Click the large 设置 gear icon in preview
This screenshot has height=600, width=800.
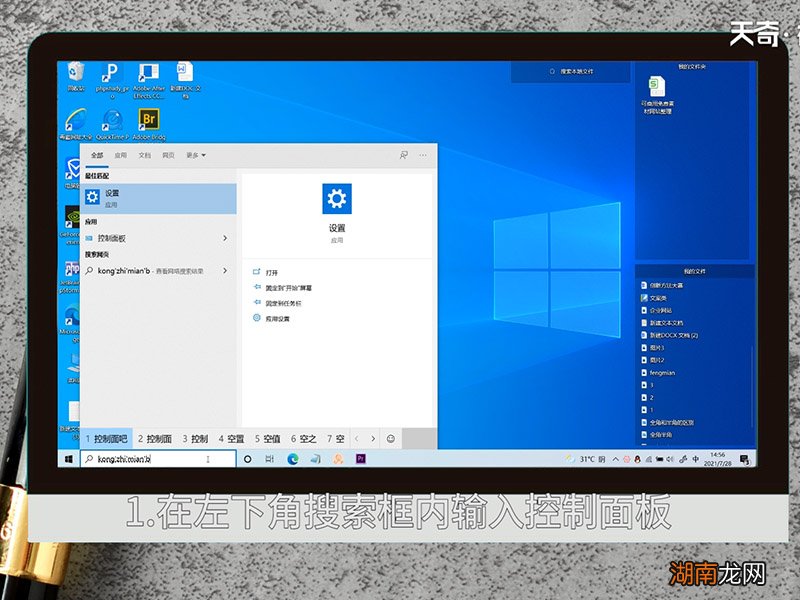tap(337, 199)
